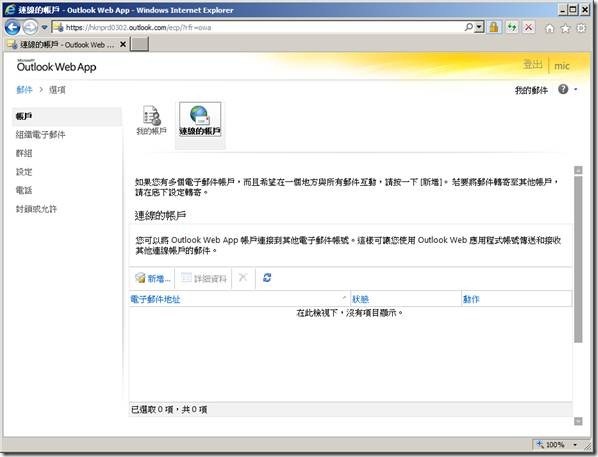This screenshot has height=457, width=598.
Task: Click the delete X toolbar icon
Action: 243,277
